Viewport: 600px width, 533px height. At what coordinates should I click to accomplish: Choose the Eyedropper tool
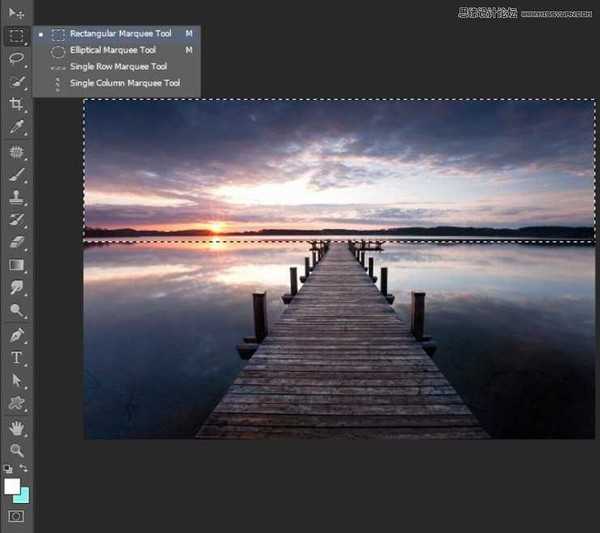(x=16, y=128)
